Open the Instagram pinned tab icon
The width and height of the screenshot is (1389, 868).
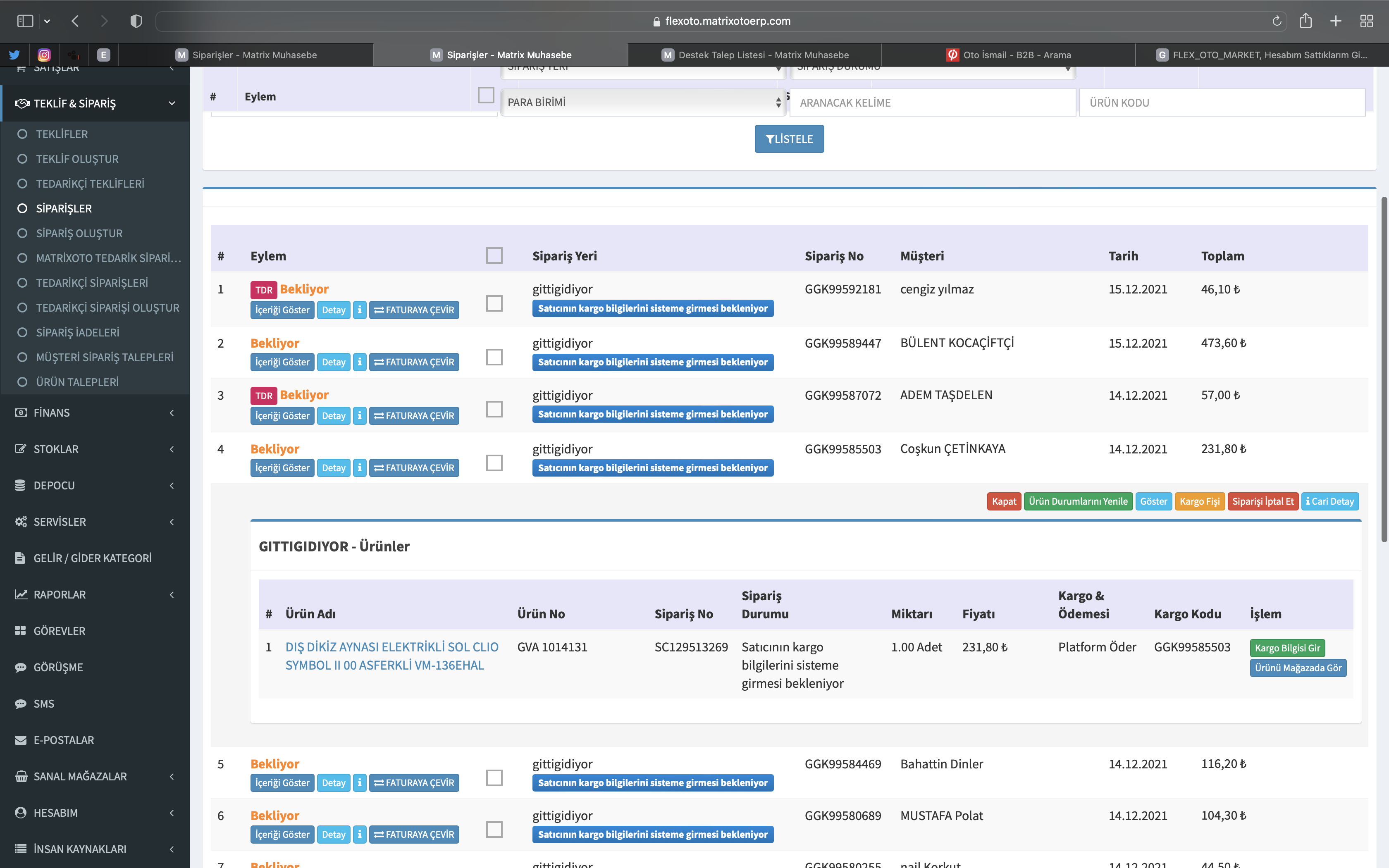[44, 55]
